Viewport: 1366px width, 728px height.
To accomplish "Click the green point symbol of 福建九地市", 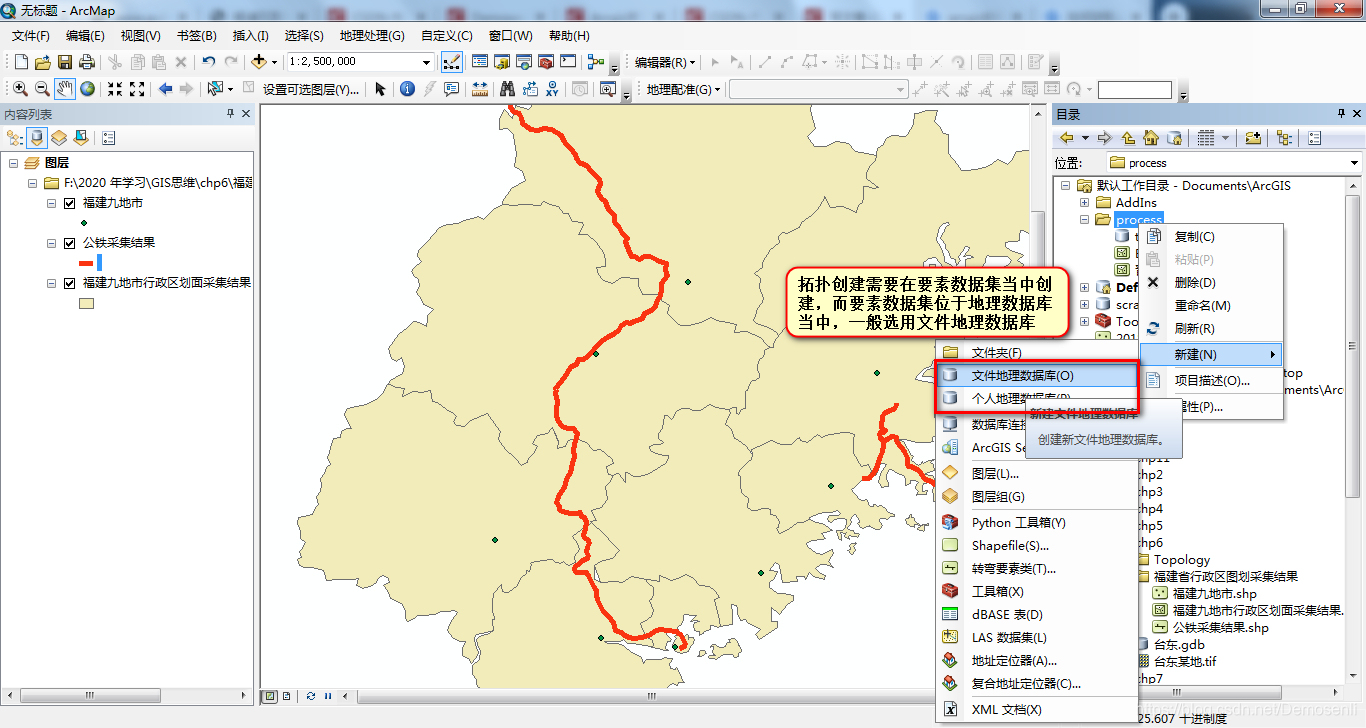I will [x=83, y=223].
